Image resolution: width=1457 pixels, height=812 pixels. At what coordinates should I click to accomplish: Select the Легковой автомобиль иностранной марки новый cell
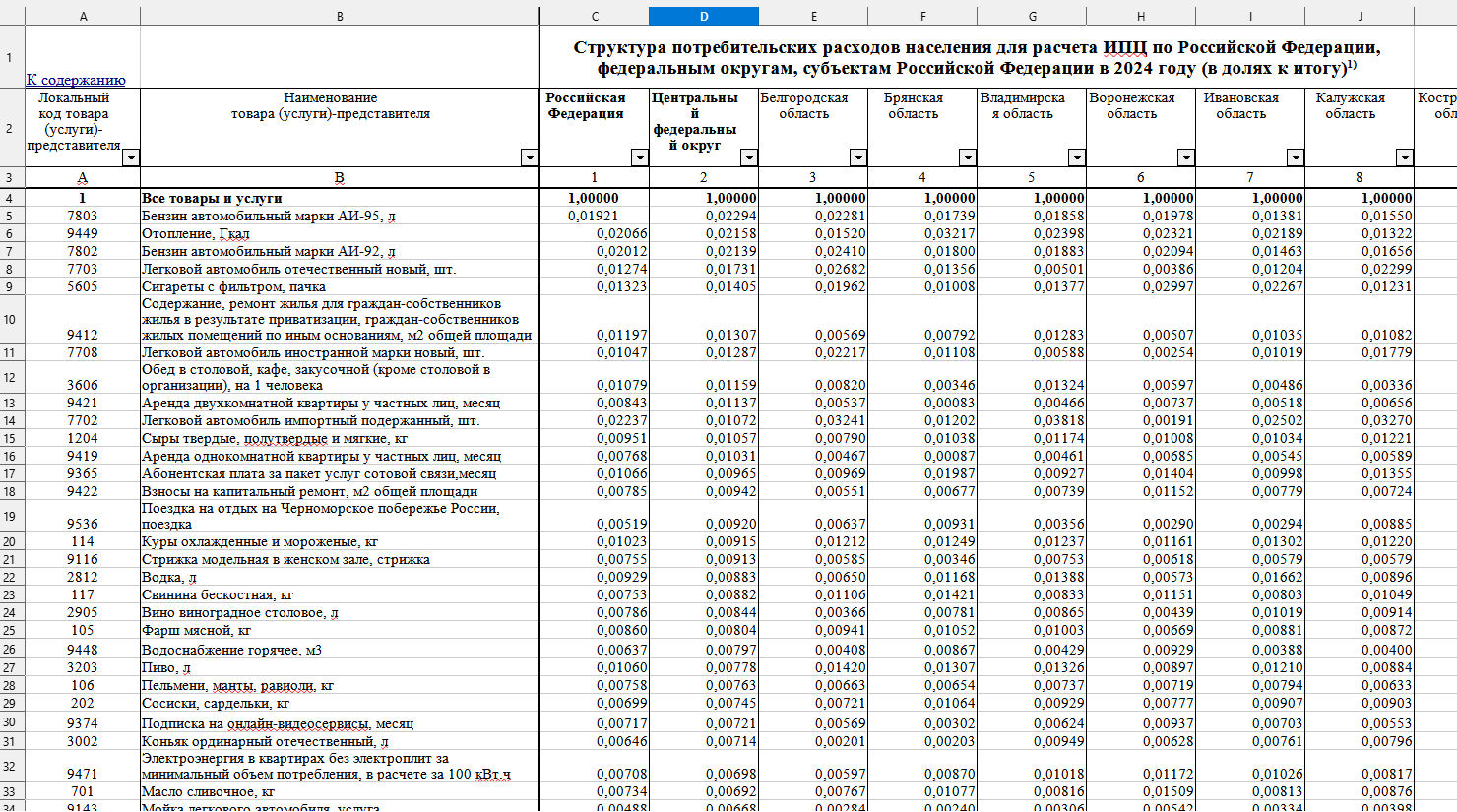tap(340, 352)
